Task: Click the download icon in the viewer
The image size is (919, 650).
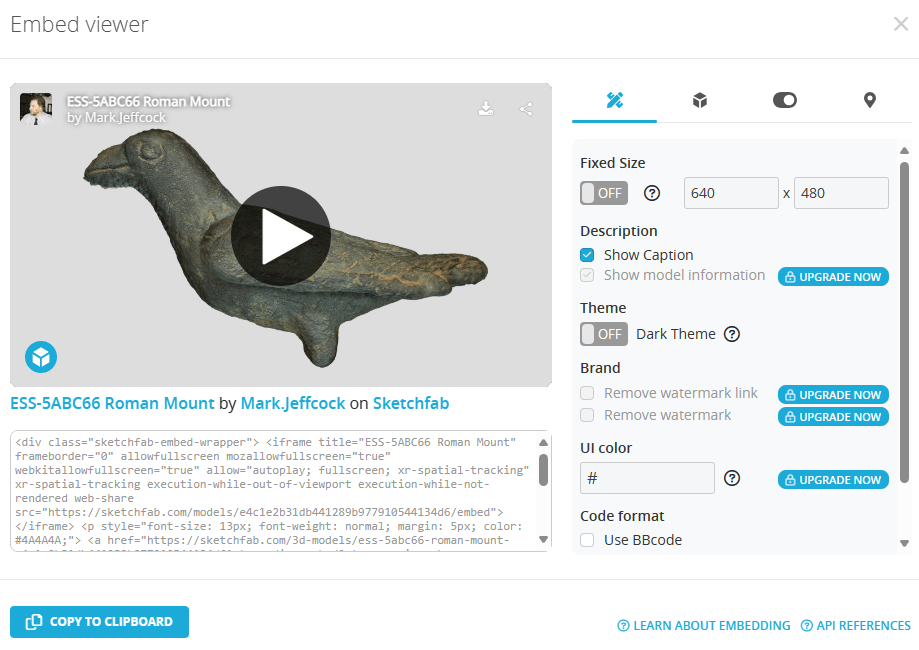Action: pos(486,108)
